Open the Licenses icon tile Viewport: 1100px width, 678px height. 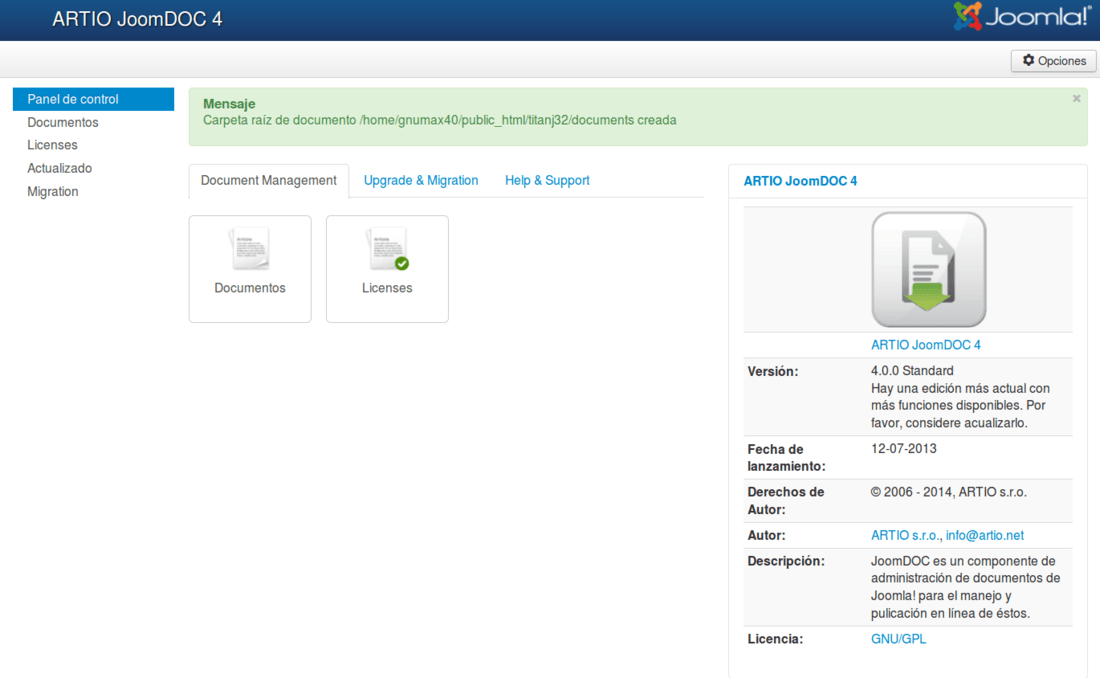387,269
